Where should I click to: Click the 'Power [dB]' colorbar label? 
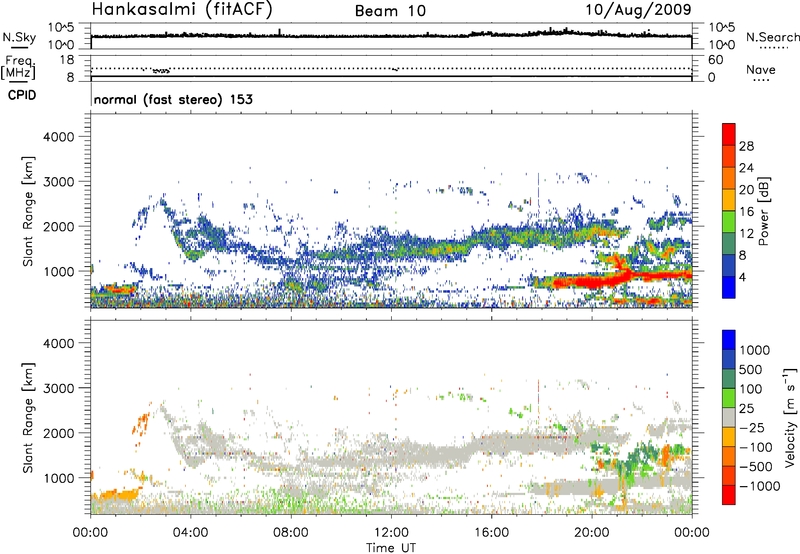(763, 211)
